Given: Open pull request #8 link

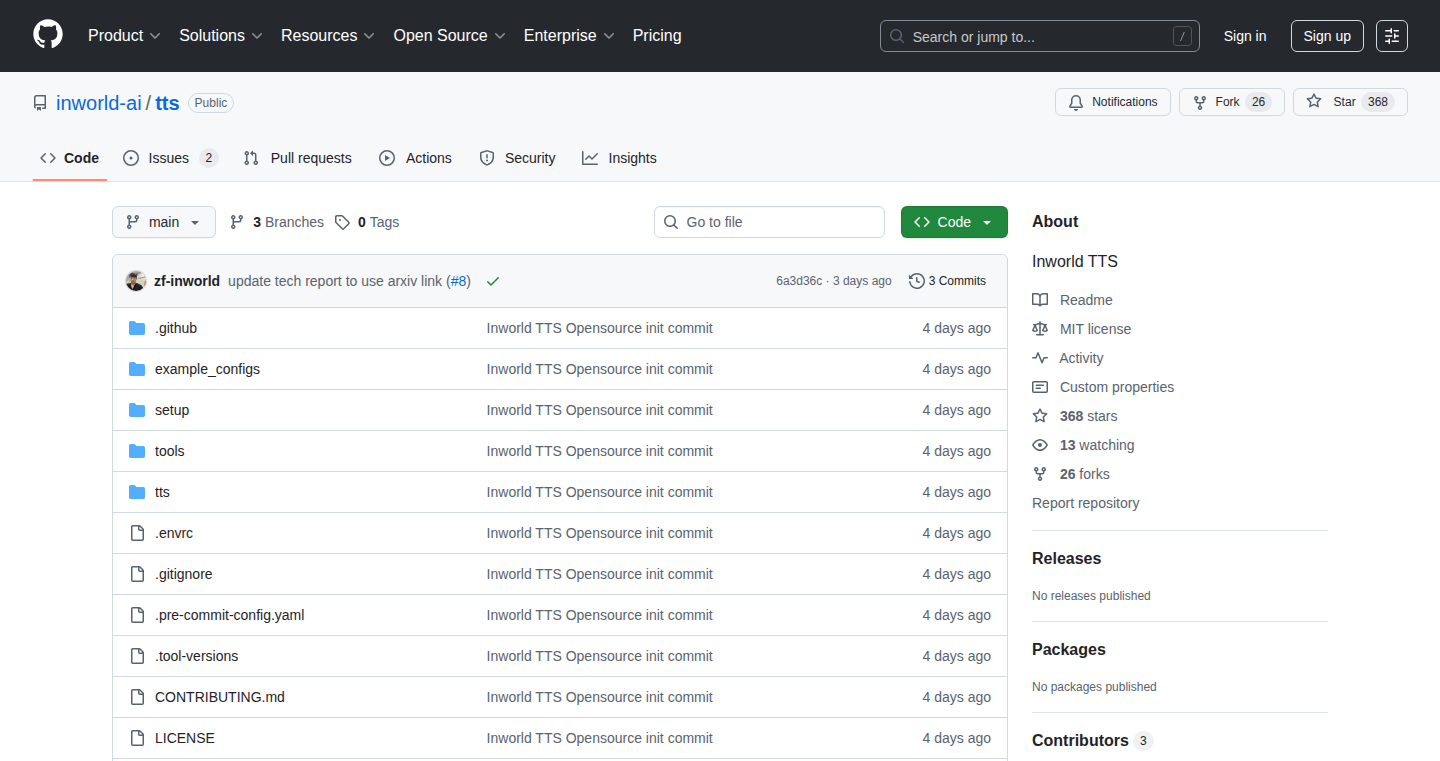Looking at the screenshot, I should pyautogui.click(x=458, y=281).
